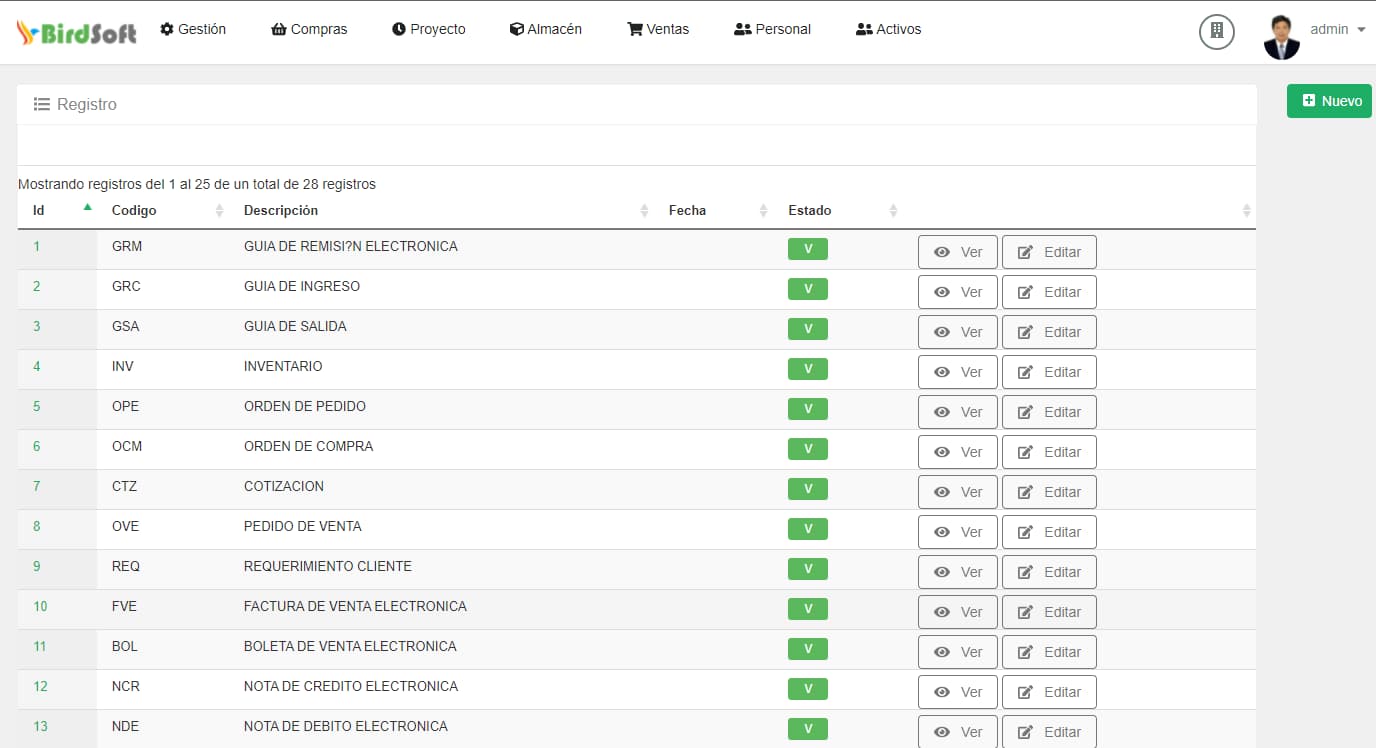Open the admin dropdown arrow
The width and height of the screenshot is (1376, 748).
[1361, 30]
